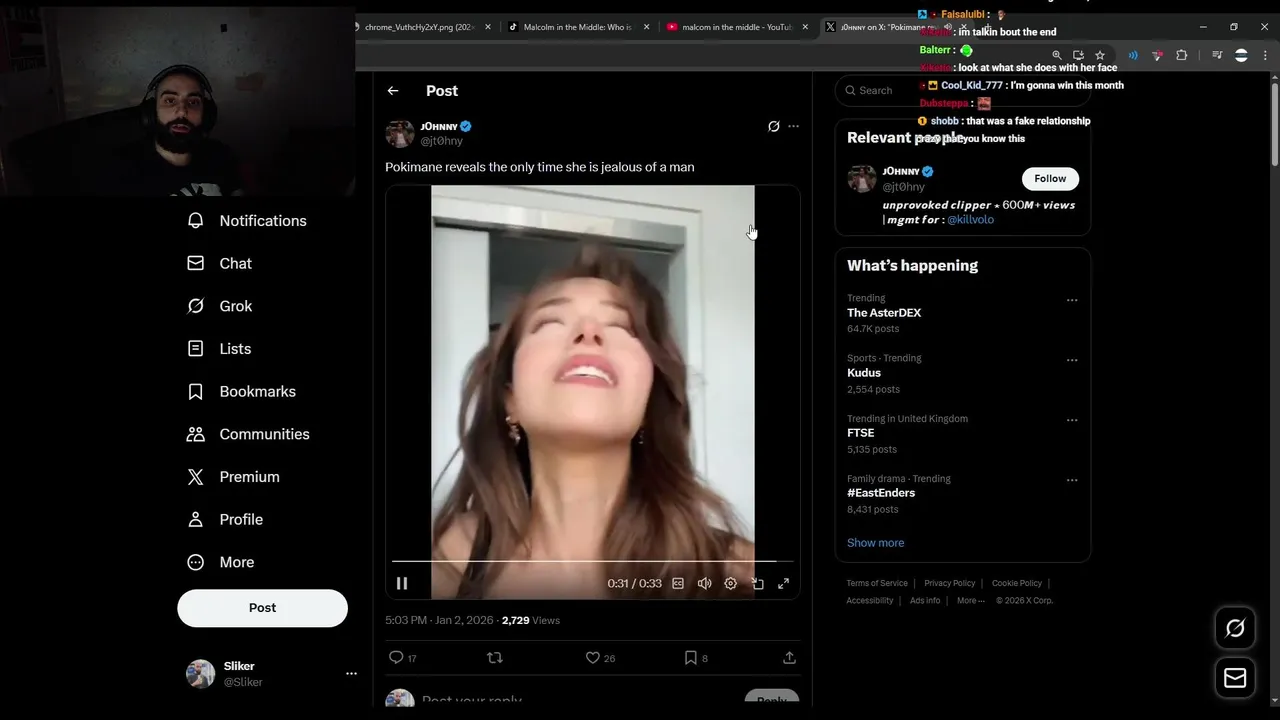Open Communities in the sidebar

pos(248,434)
